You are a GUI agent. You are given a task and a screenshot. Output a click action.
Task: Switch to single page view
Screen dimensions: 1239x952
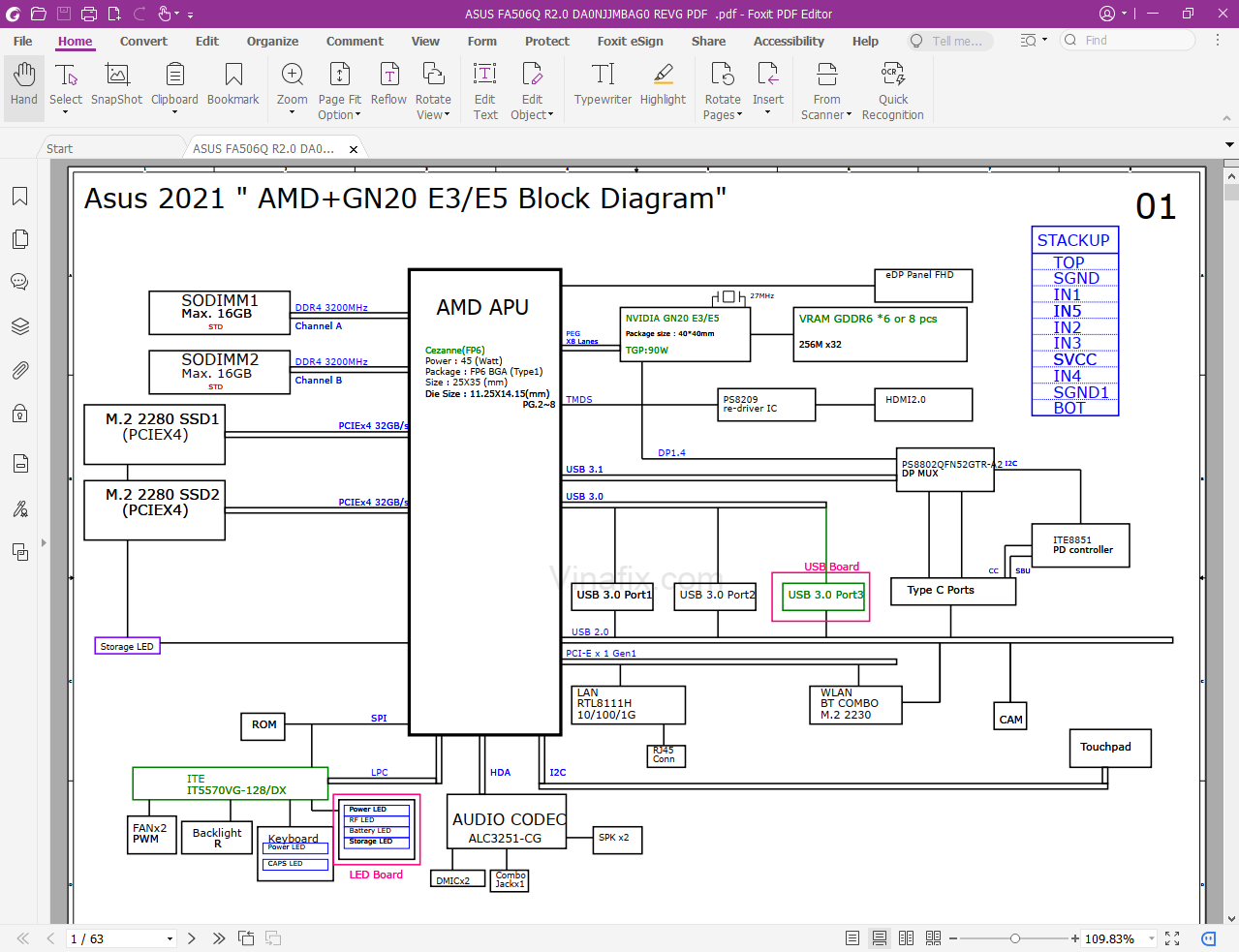tap(852, 938)
